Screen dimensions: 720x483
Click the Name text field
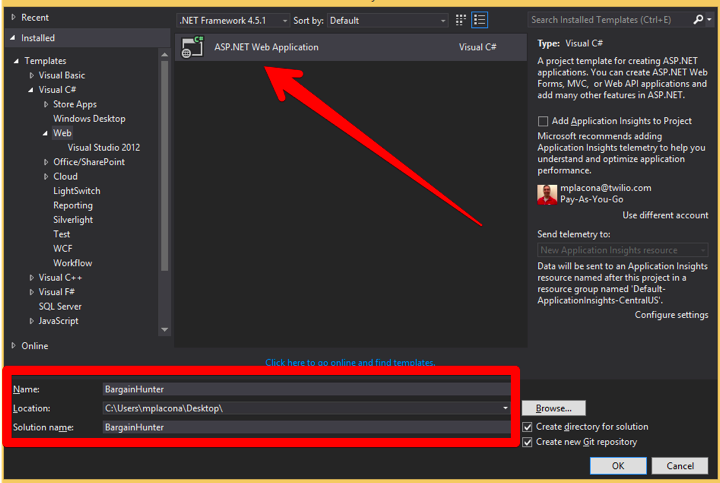tap(306, 389)
